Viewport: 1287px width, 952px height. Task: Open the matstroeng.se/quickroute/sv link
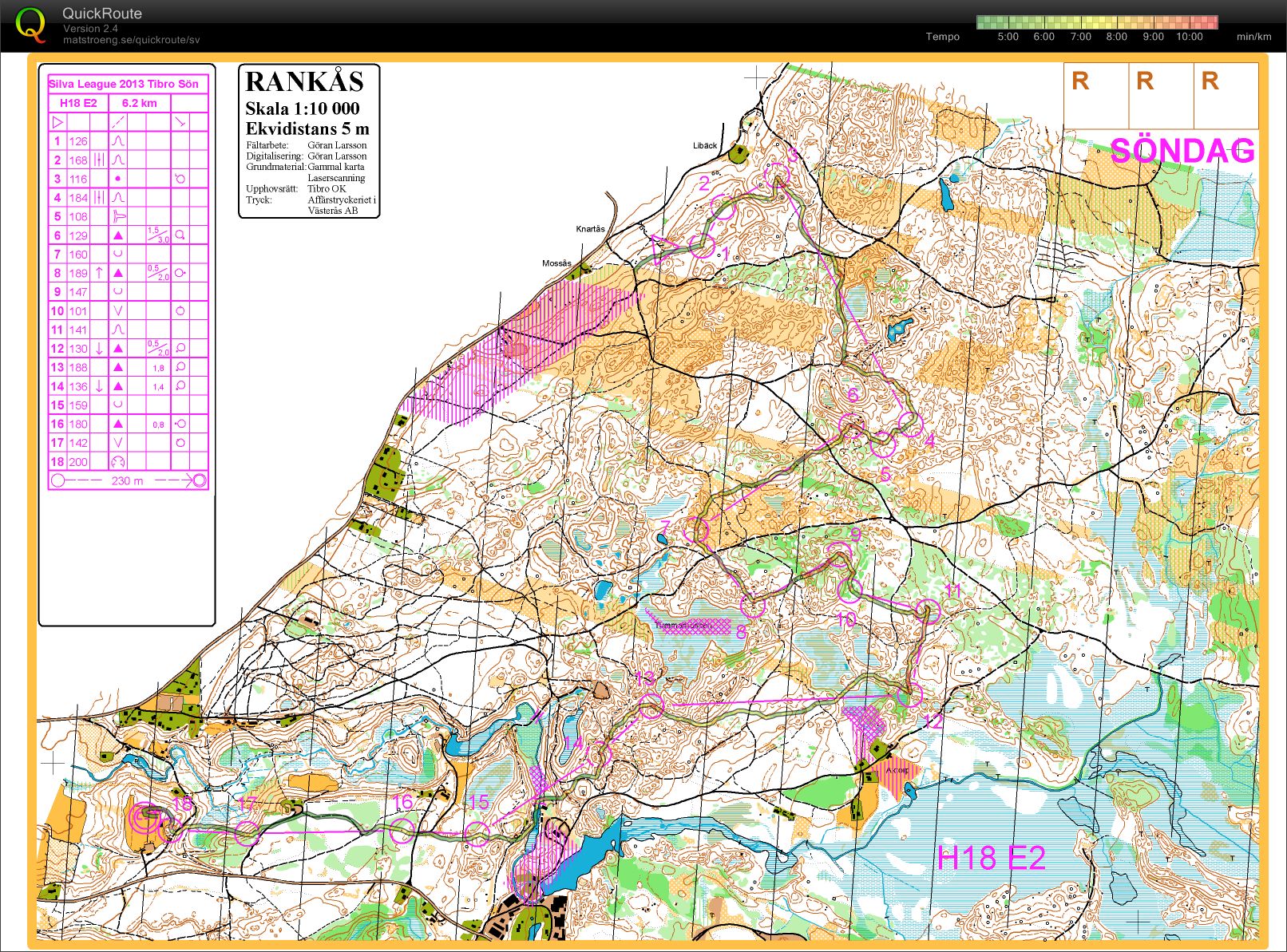coord(131,40)
